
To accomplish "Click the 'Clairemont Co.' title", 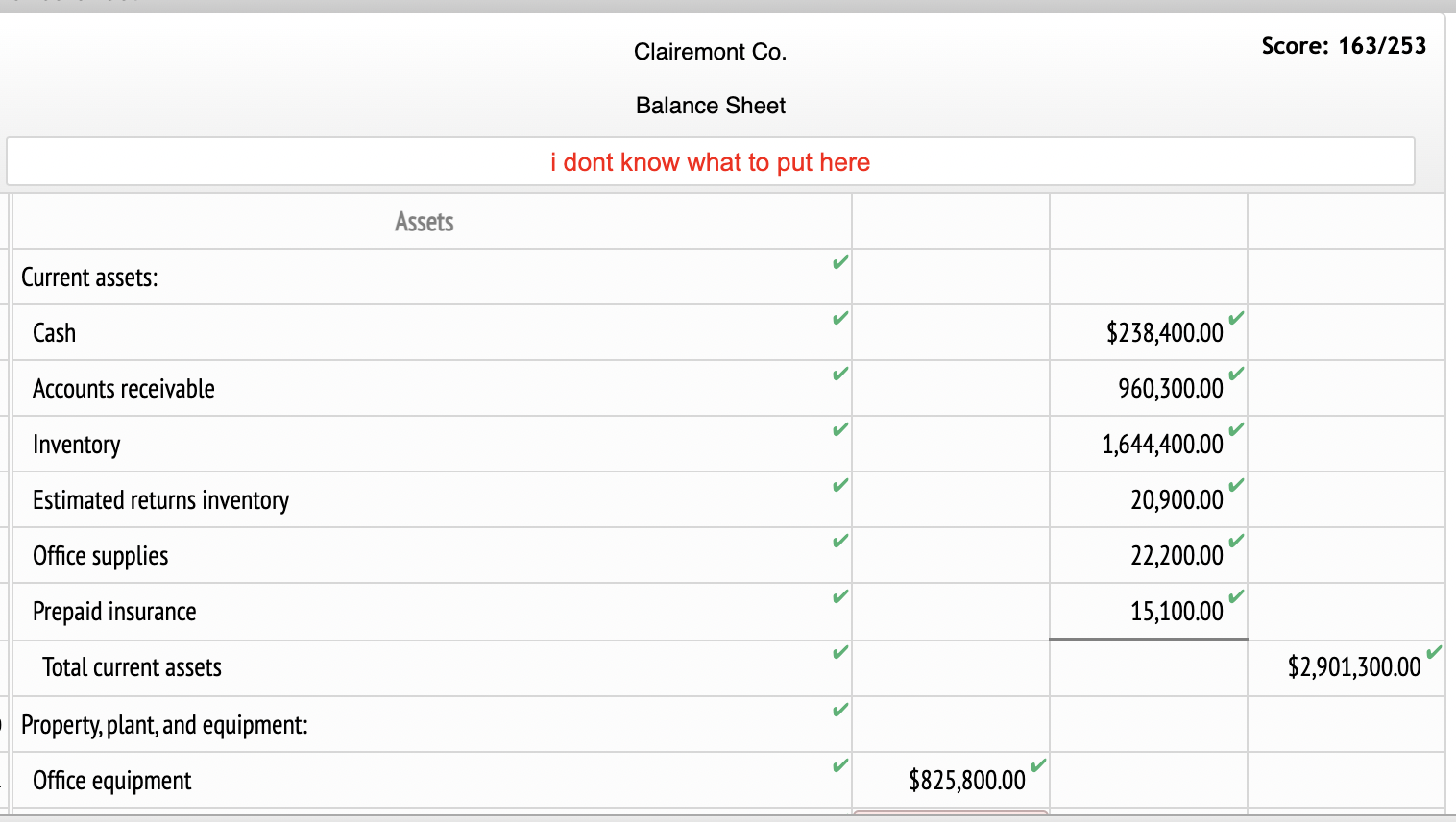I will 710,52.
